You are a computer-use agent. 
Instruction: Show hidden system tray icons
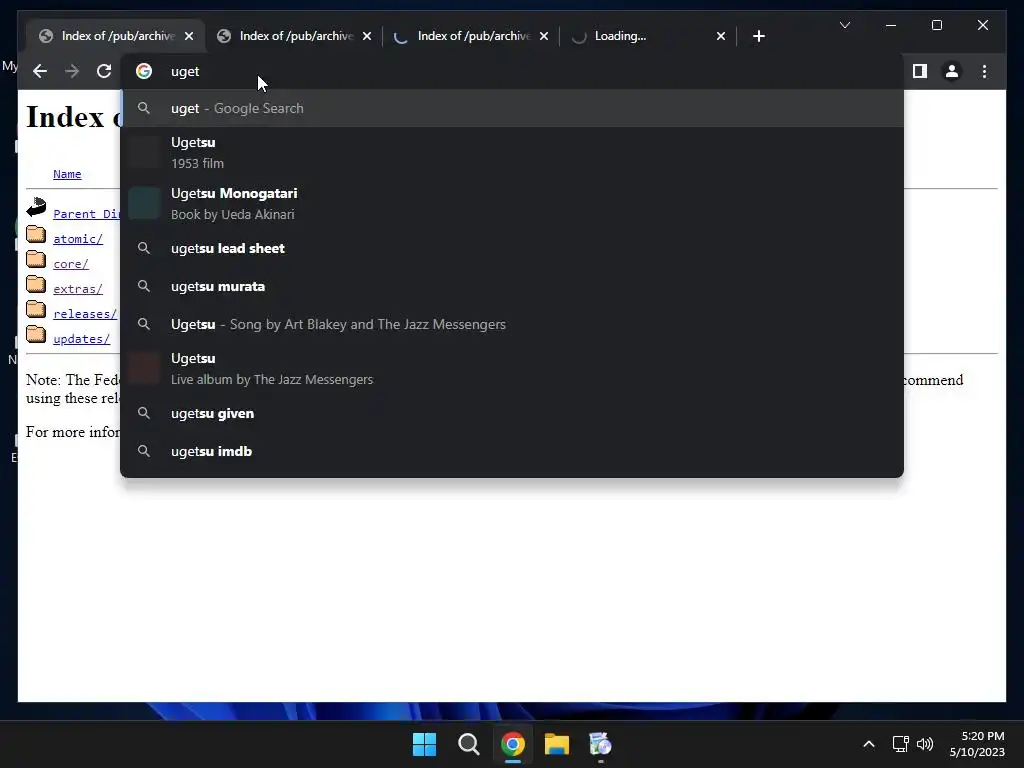(869, 744)
